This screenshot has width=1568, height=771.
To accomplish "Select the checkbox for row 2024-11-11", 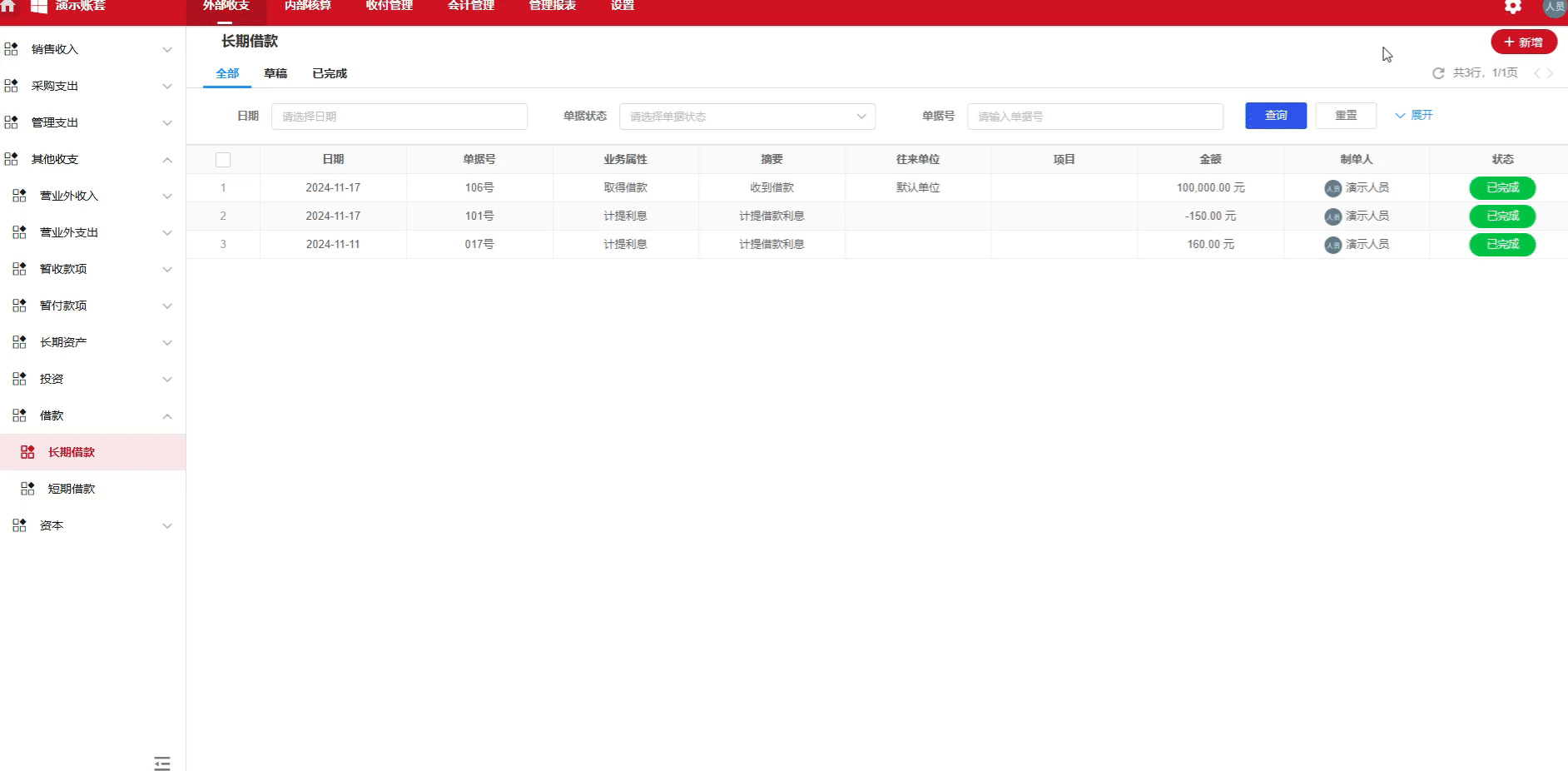I will [x=223, y=244].
